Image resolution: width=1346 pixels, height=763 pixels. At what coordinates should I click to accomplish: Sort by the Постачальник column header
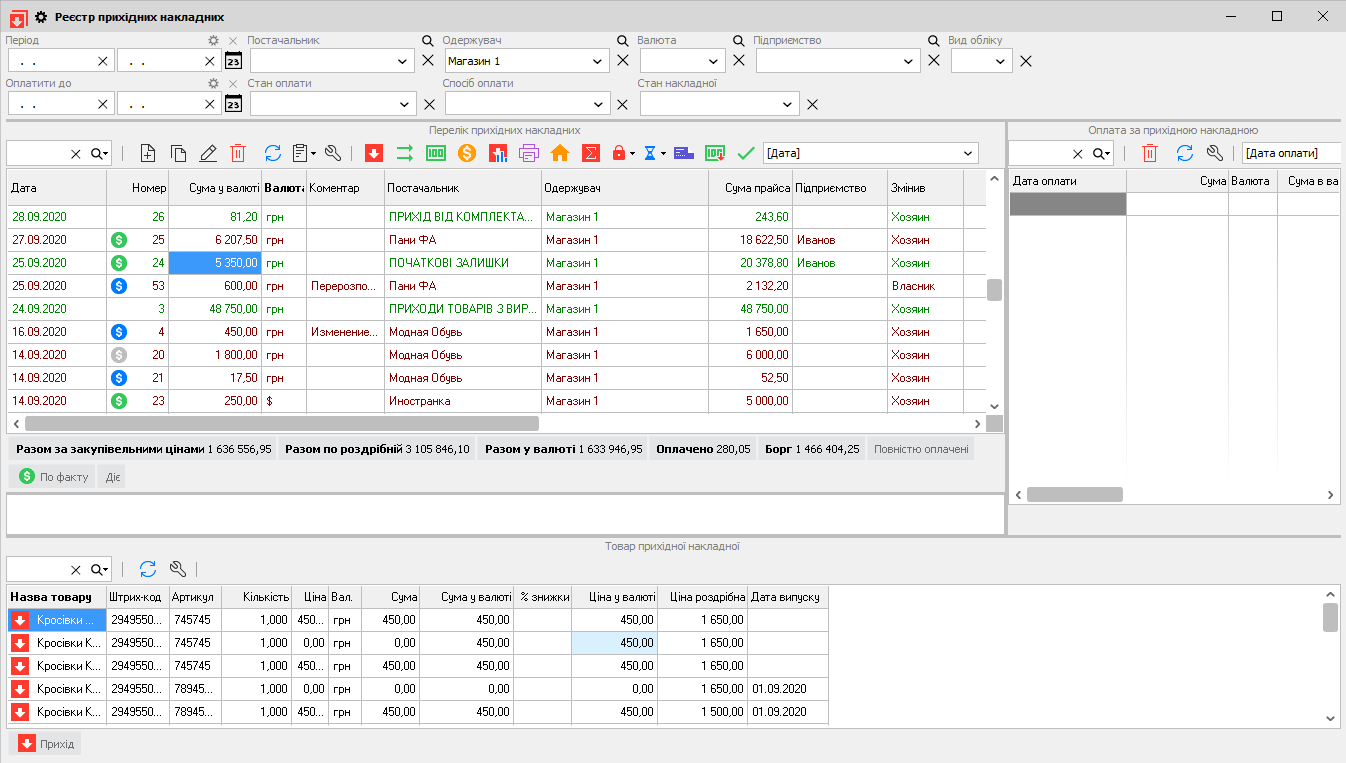point(462,188)
